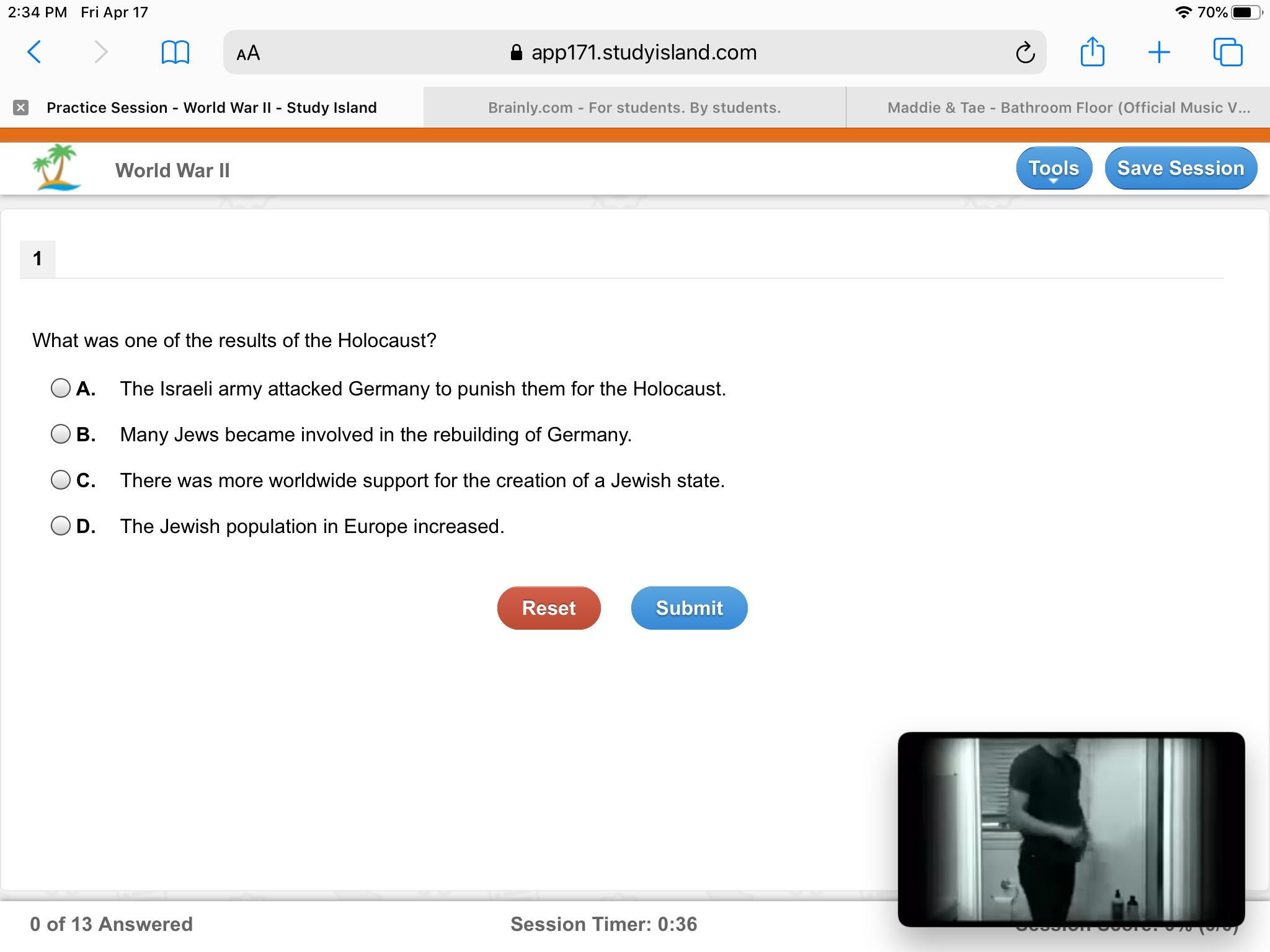This screenshot has height=952, width=1270.
Task: Open the share sheet icon
Action: [1092, 51]
